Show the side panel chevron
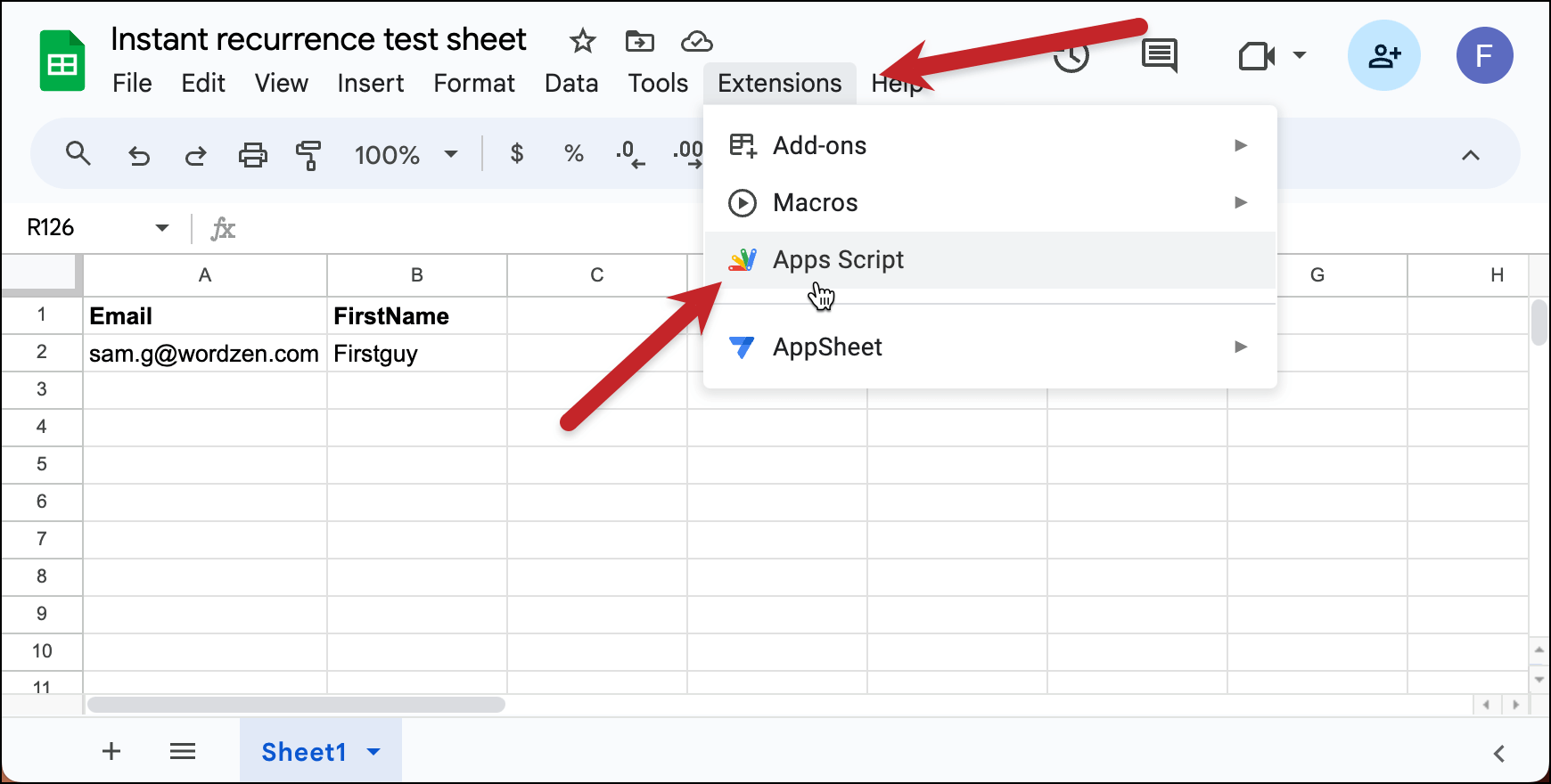 click(1499, 754)
